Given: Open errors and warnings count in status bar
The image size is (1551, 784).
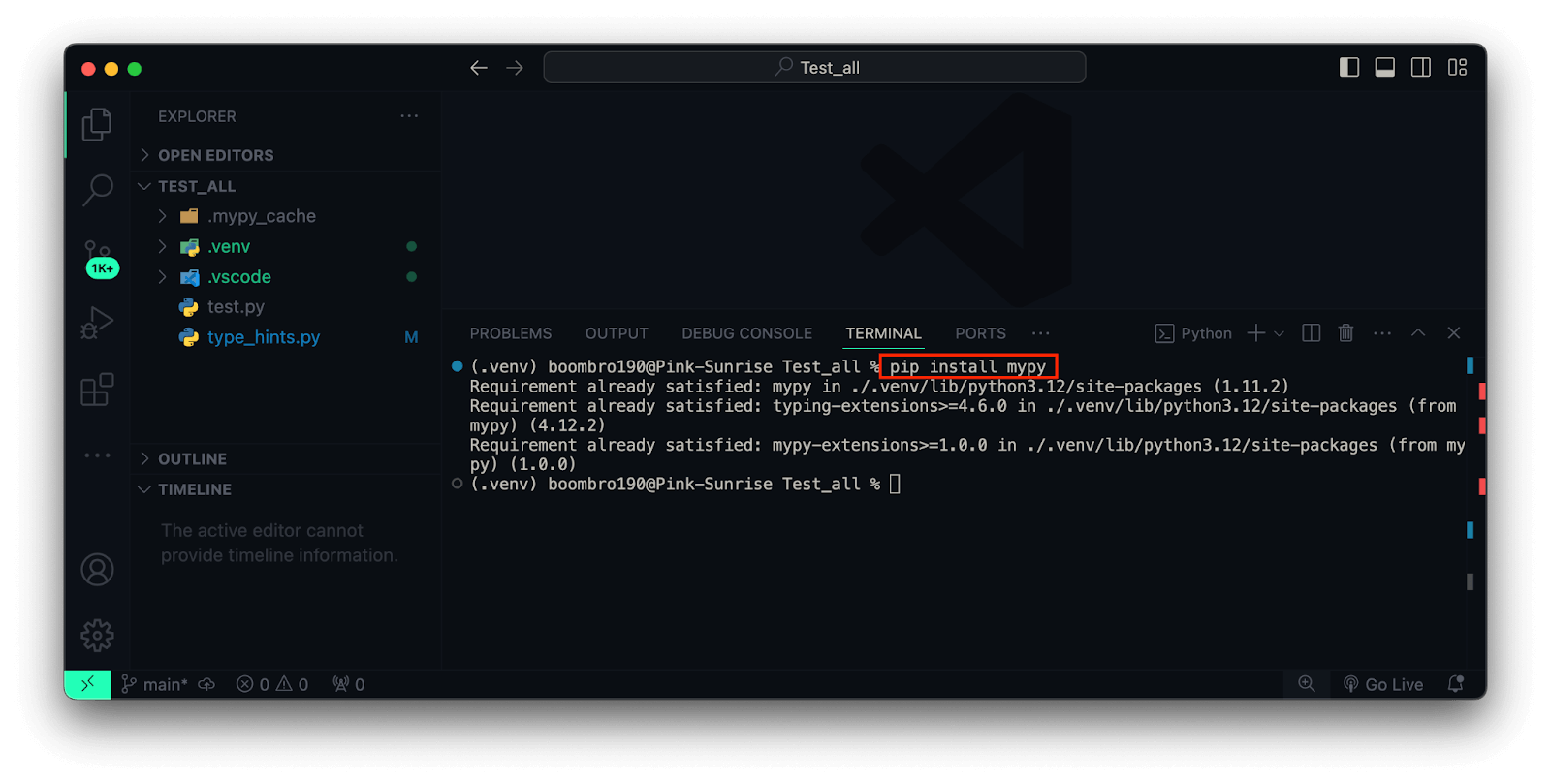Looking at the screenshot, I should coord(272,684).
